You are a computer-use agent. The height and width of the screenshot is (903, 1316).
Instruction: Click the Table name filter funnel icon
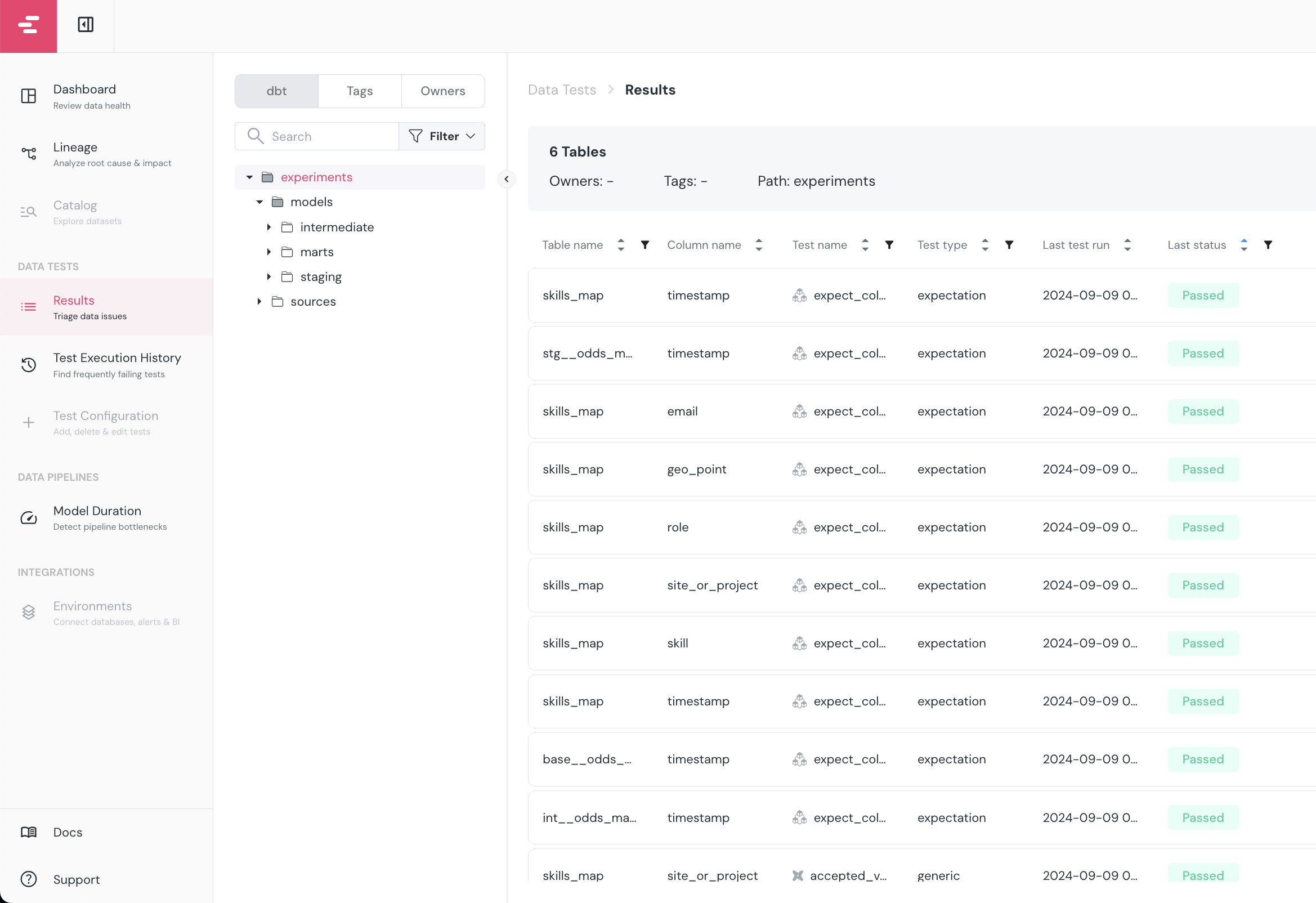(645, 245)
